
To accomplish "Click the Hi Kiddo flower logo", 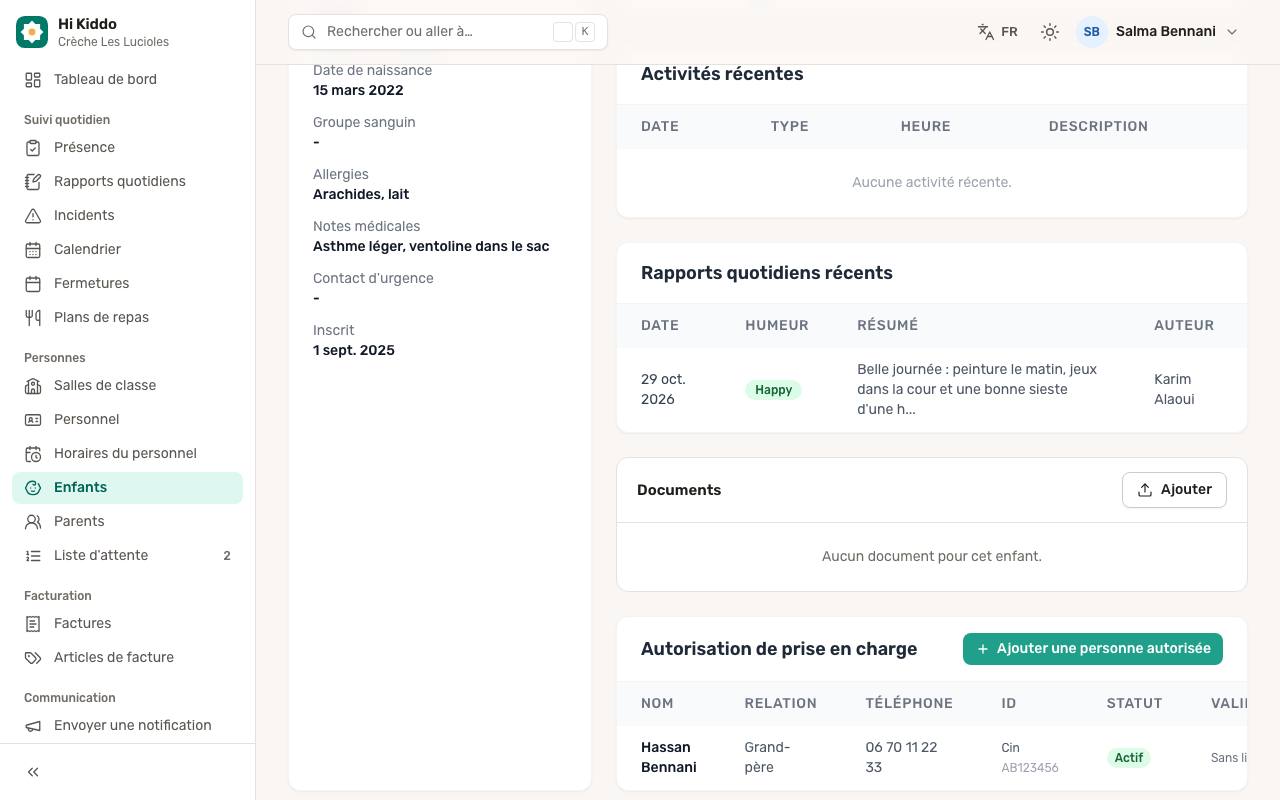I will (x=32, y=32).
